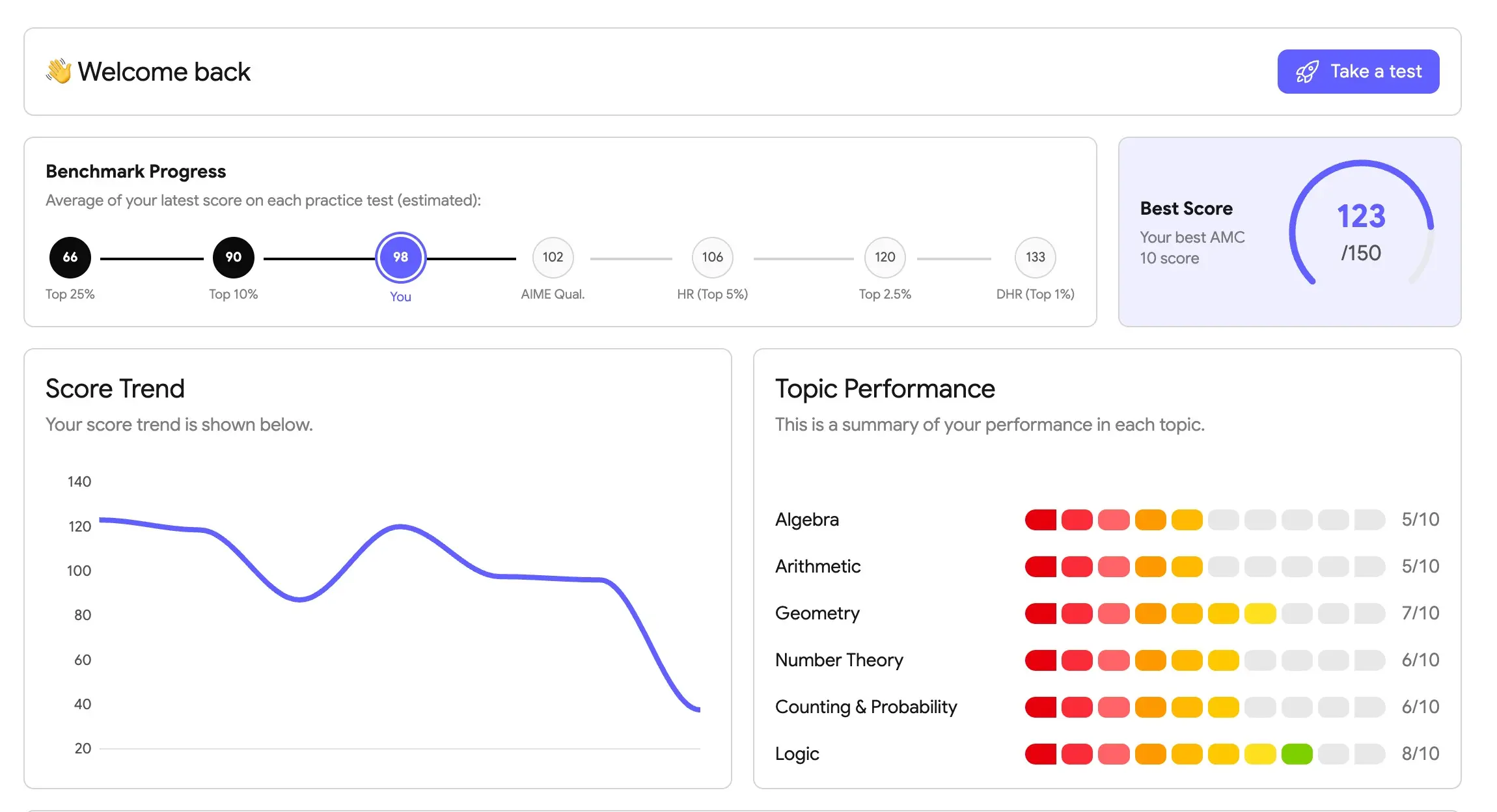Image resolution: width=1497 pixels, height=812 pixels.
Task: Select the 66 Top 25% benchmark circle
Action: tap(70, 257)
